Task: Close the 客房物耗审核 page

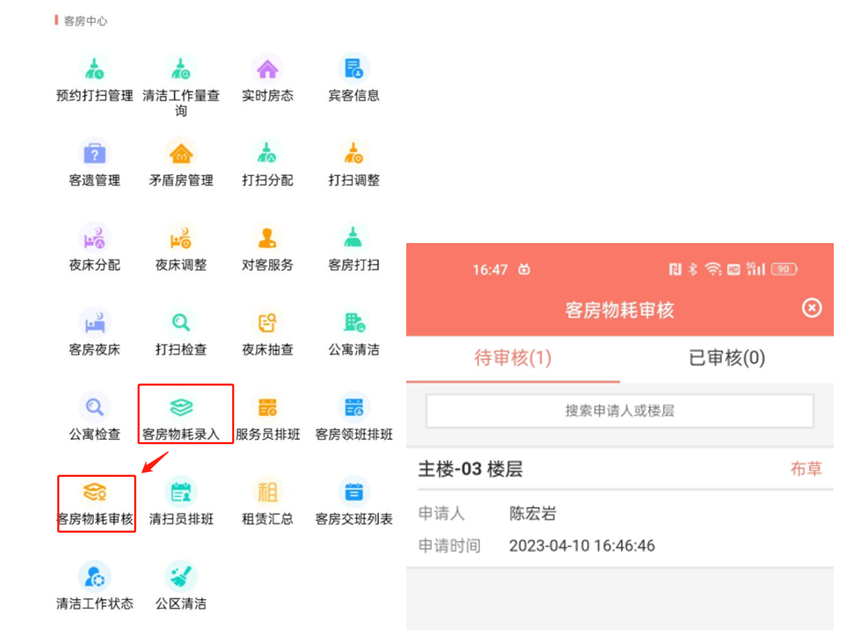Action: pyautogui.click(x=812, y=308)
